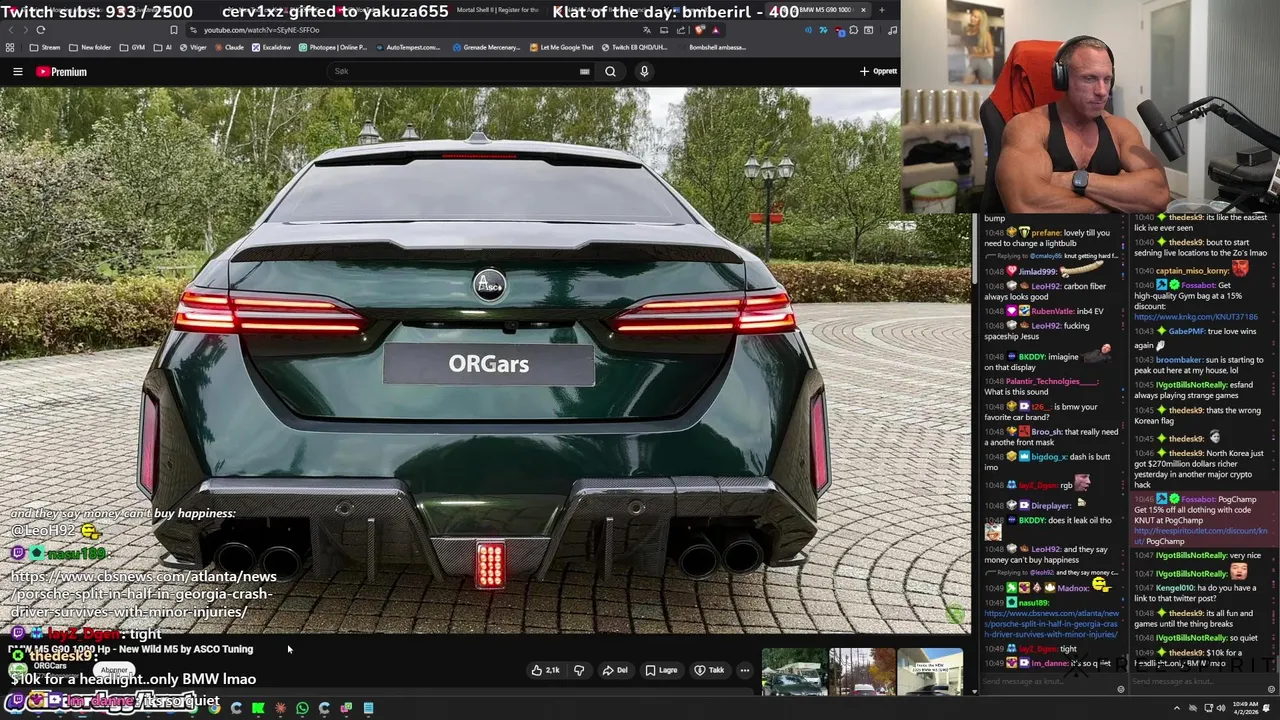
Task: Dislike the video with thumbs down
Action: [x=579, y=670]
